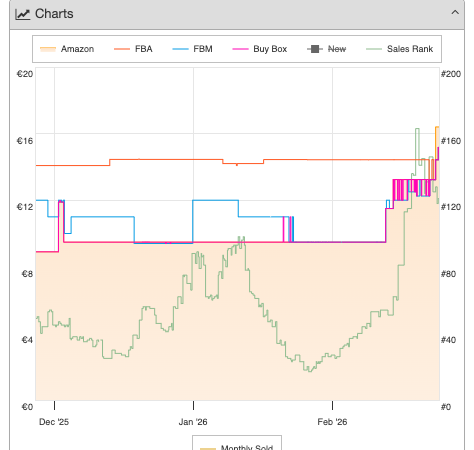Image resolution: width=474 pixels, height=450 pixels.
Task: Click the #40 rank axis label
Action: (x=448, y=340)
